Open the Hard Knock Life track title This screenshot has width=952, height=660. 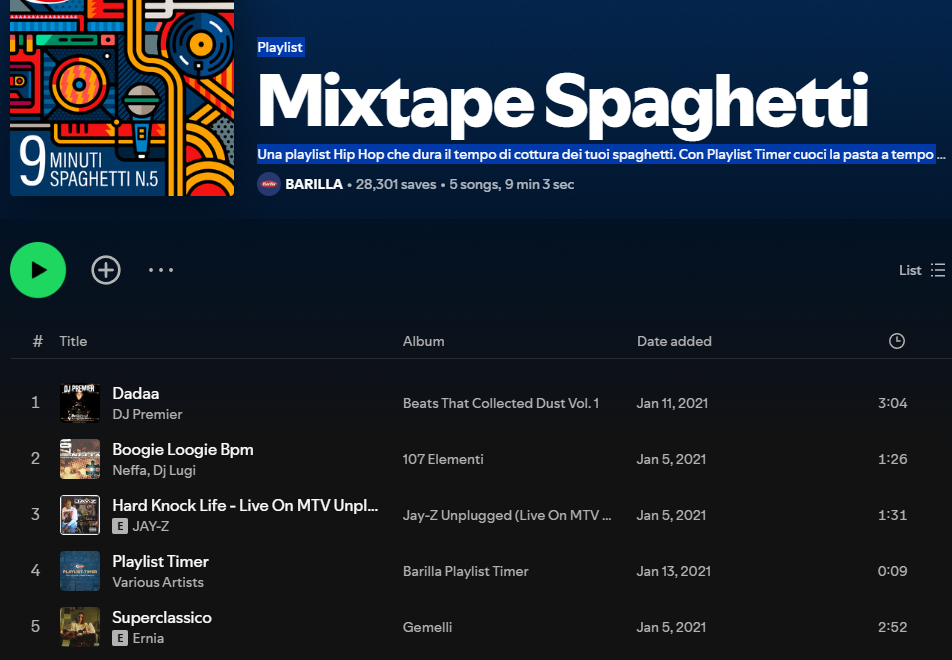245,505
